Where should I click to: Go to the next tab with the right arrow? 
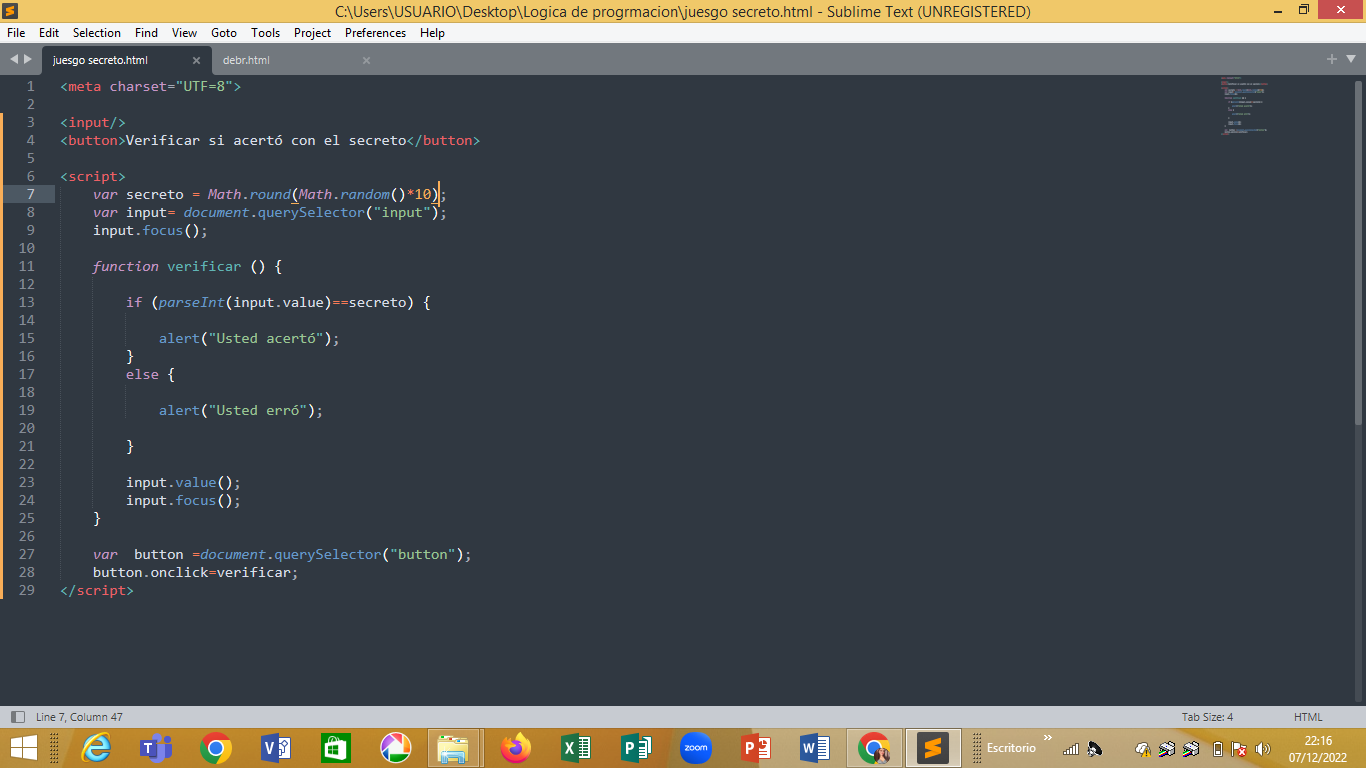point(27,60)
